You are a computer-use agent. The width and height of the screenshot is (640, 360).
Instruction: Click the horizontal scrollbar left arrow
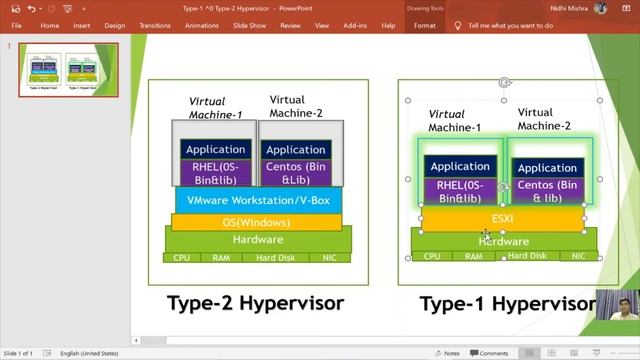coord(136,340)
